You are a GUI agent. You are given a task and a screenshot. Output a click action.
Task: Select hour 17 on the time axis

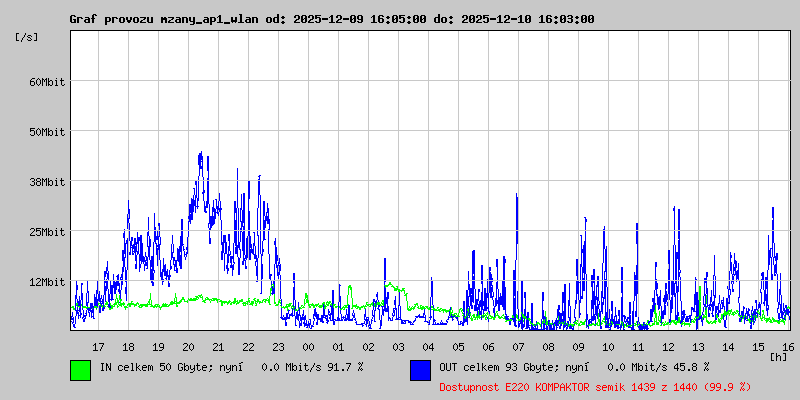(98, 346)
